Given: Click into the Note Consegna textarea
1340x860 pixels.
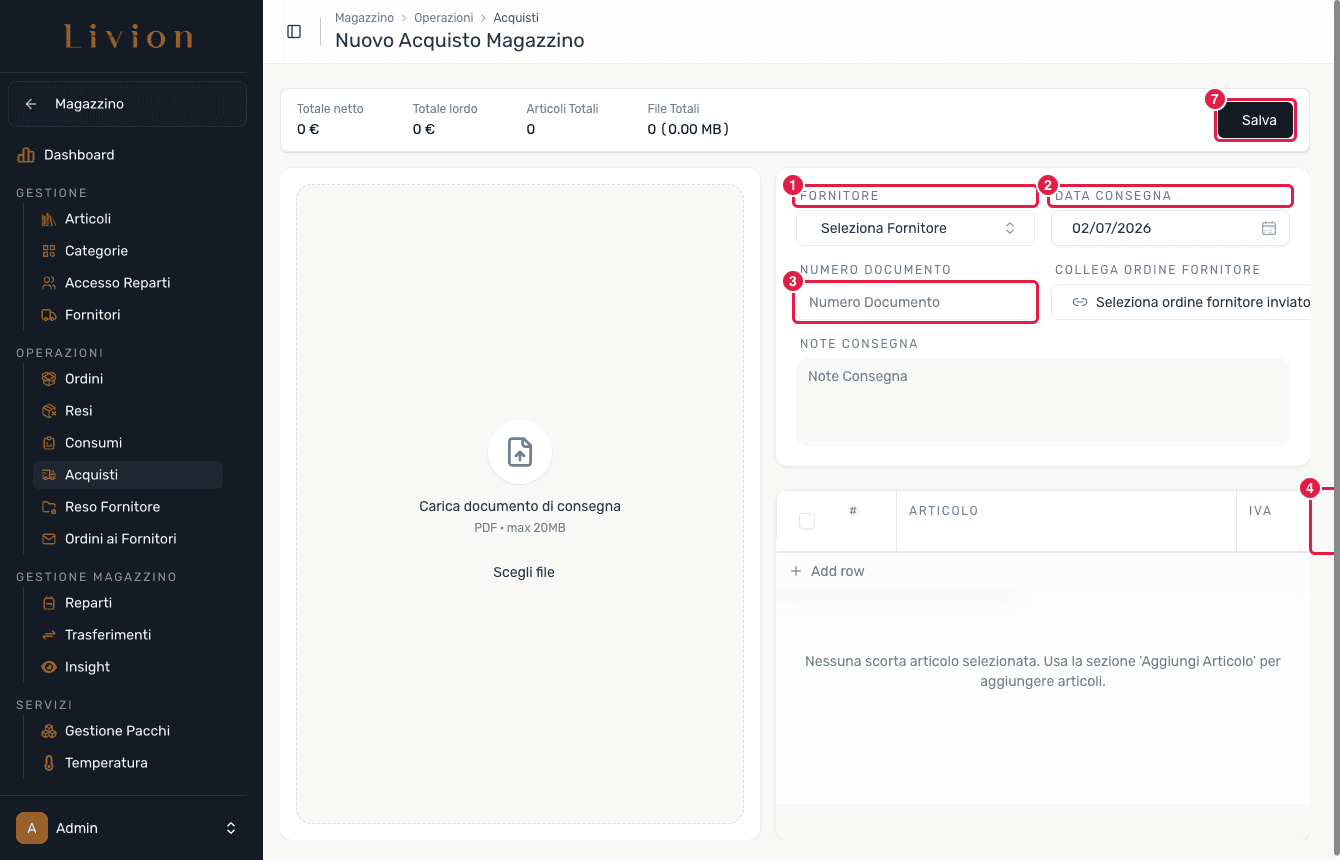Looking at the screenshot, I should tap(1043, 402).
